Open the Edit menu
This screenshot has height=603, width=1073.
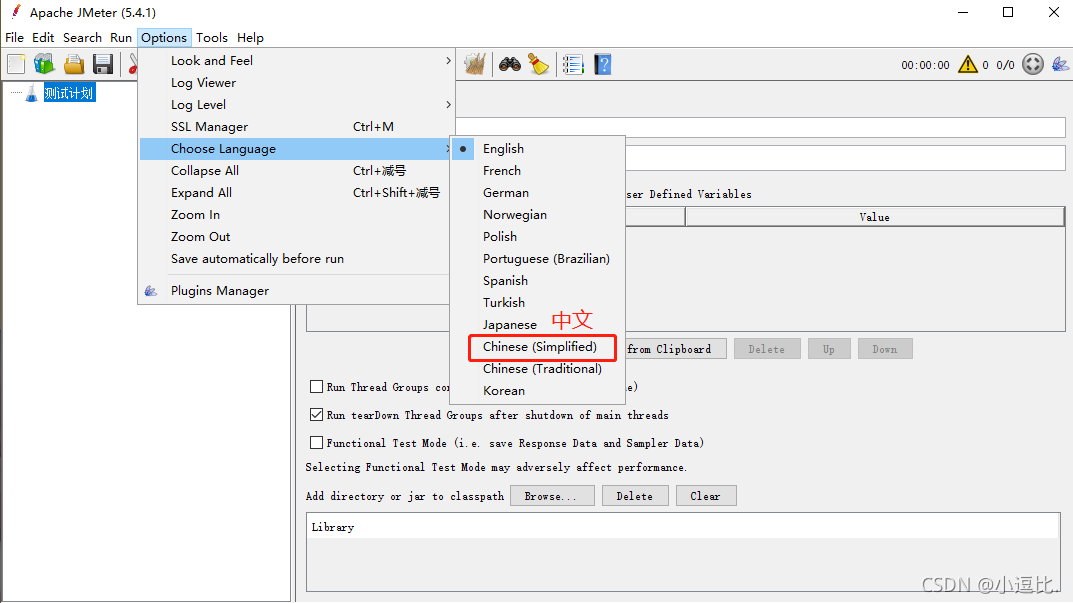(x=43, y=38)
